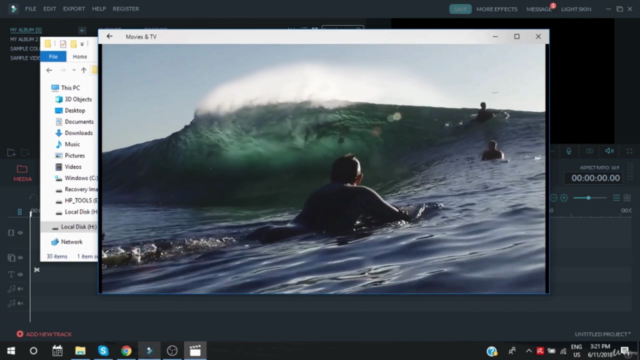The width and height of the screenshot is (640, 360).
Task: Click remove folder icon next to import
Action: point(25,153)
